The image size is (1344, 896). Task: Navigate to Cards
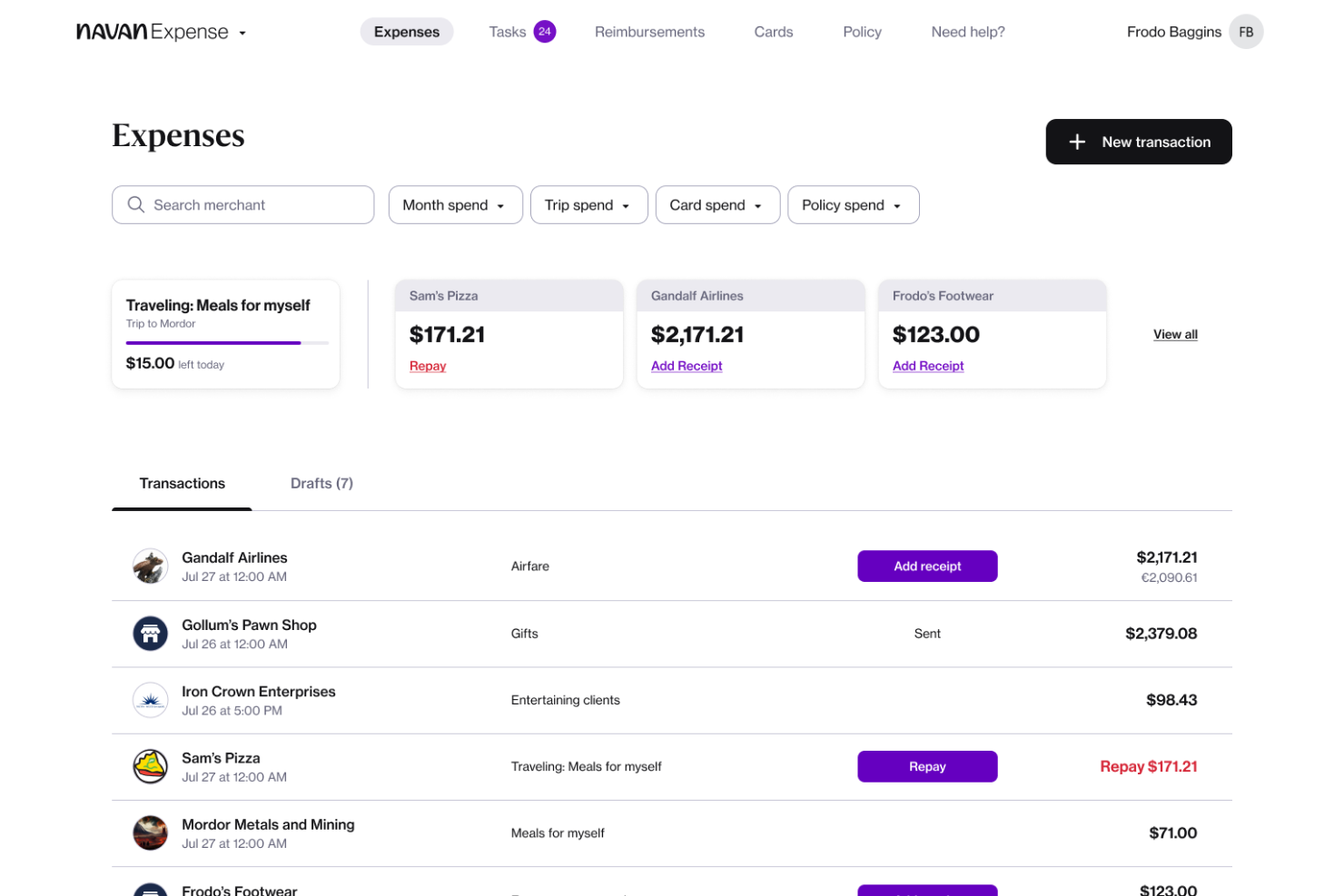[774, 32]
